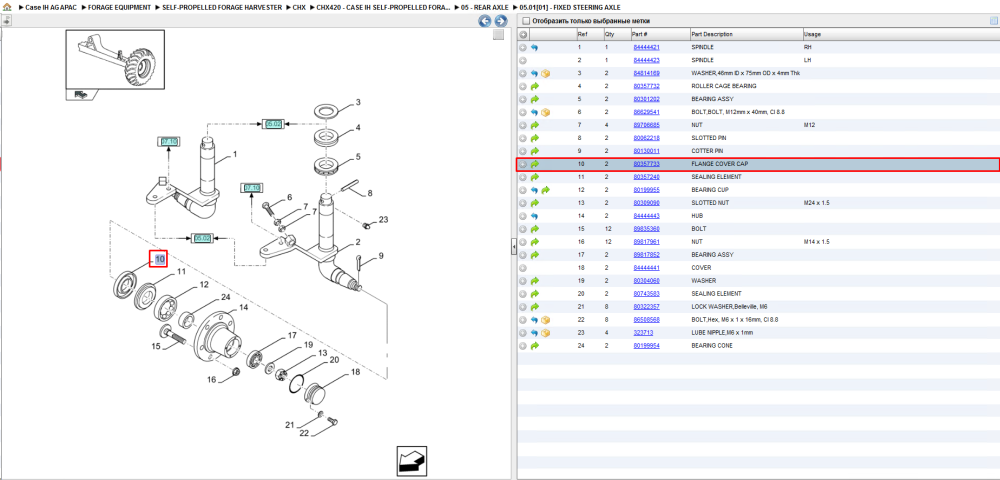Click the yellow box icon on WASHER ref 3 row

545,73
